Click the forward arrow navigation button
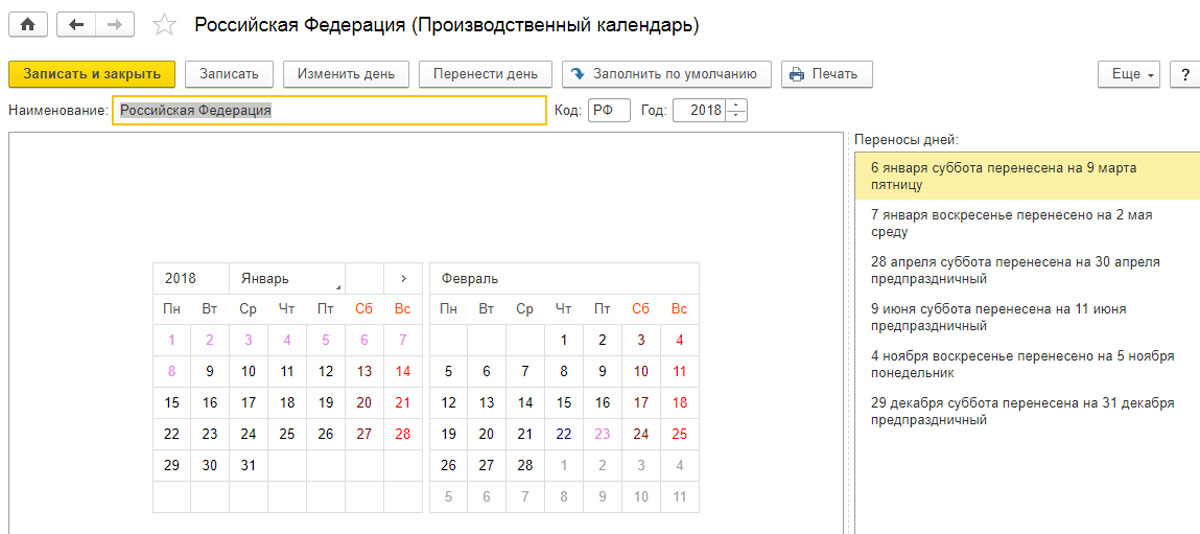 (115, 25)
